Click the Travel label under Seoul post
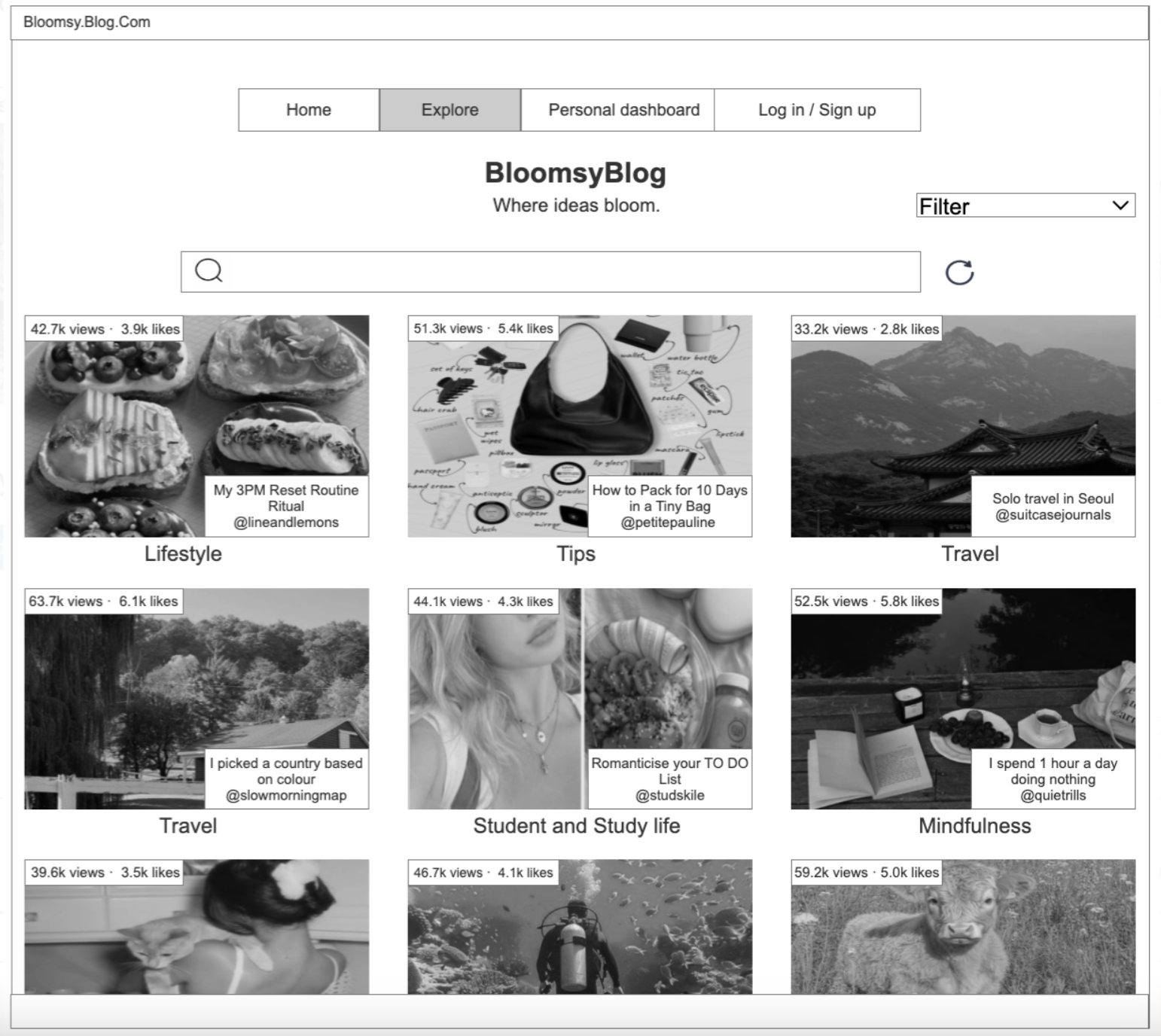This screenshot has height=1036, width=1161. coord(970,554)
